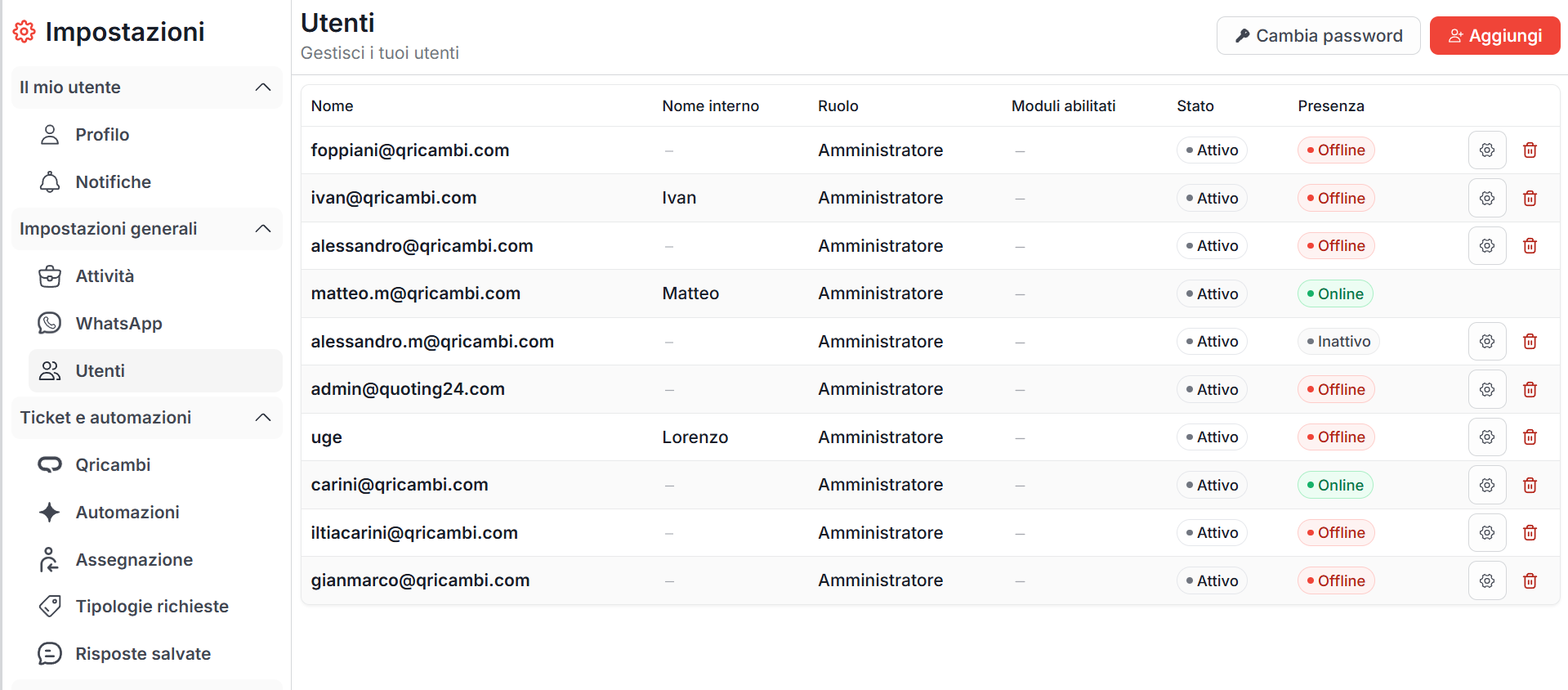Screen dimensions: 1568x690
Task: Go to WhatsApp settings
Action: pos(118,324)
